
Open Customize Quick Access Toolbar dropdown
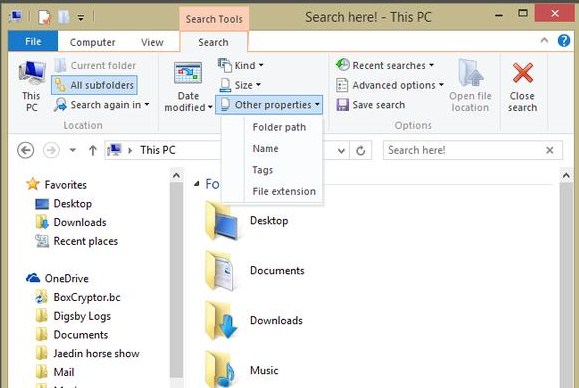click(x=80, y=17)
